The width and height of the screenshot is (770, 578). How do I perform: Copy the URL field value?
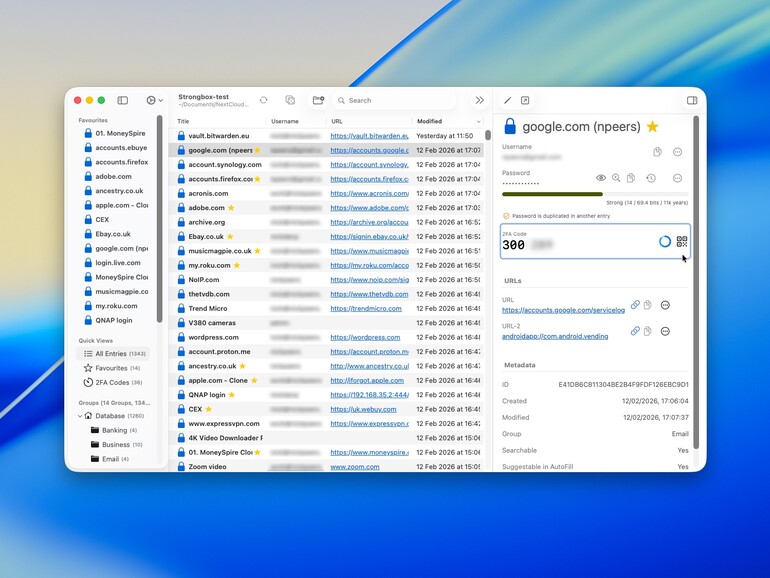[648, 305]
